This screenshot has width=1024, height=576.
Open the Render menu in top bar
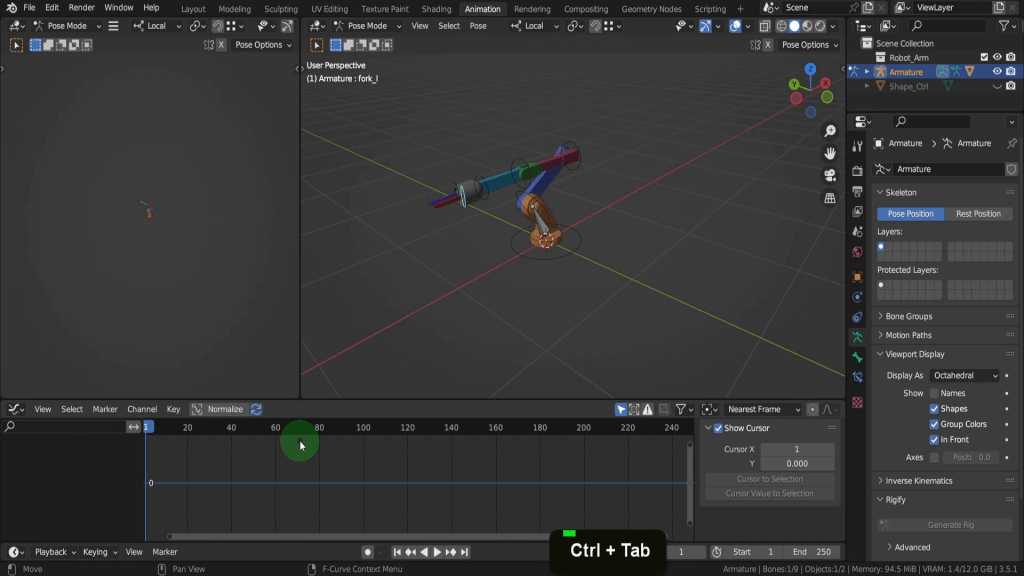(x=82, y=8)
